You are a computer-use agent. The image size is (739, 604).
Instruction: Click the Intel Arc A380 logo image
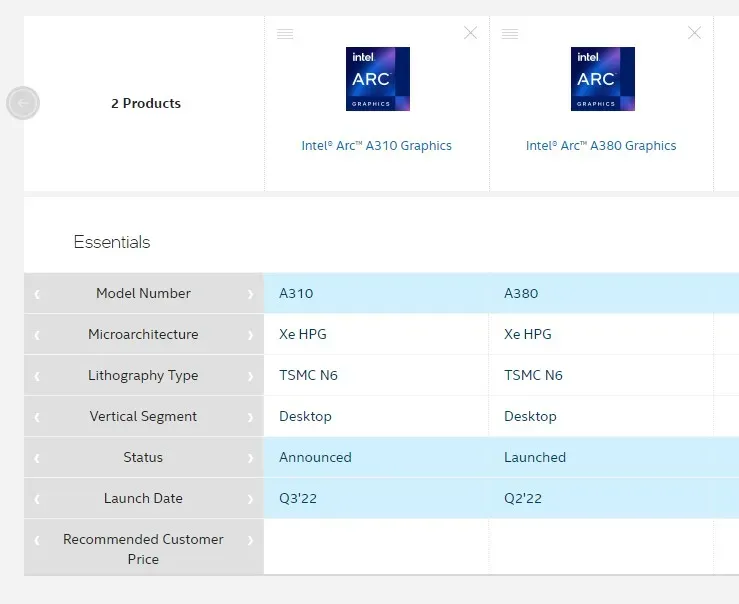point(602,79)
